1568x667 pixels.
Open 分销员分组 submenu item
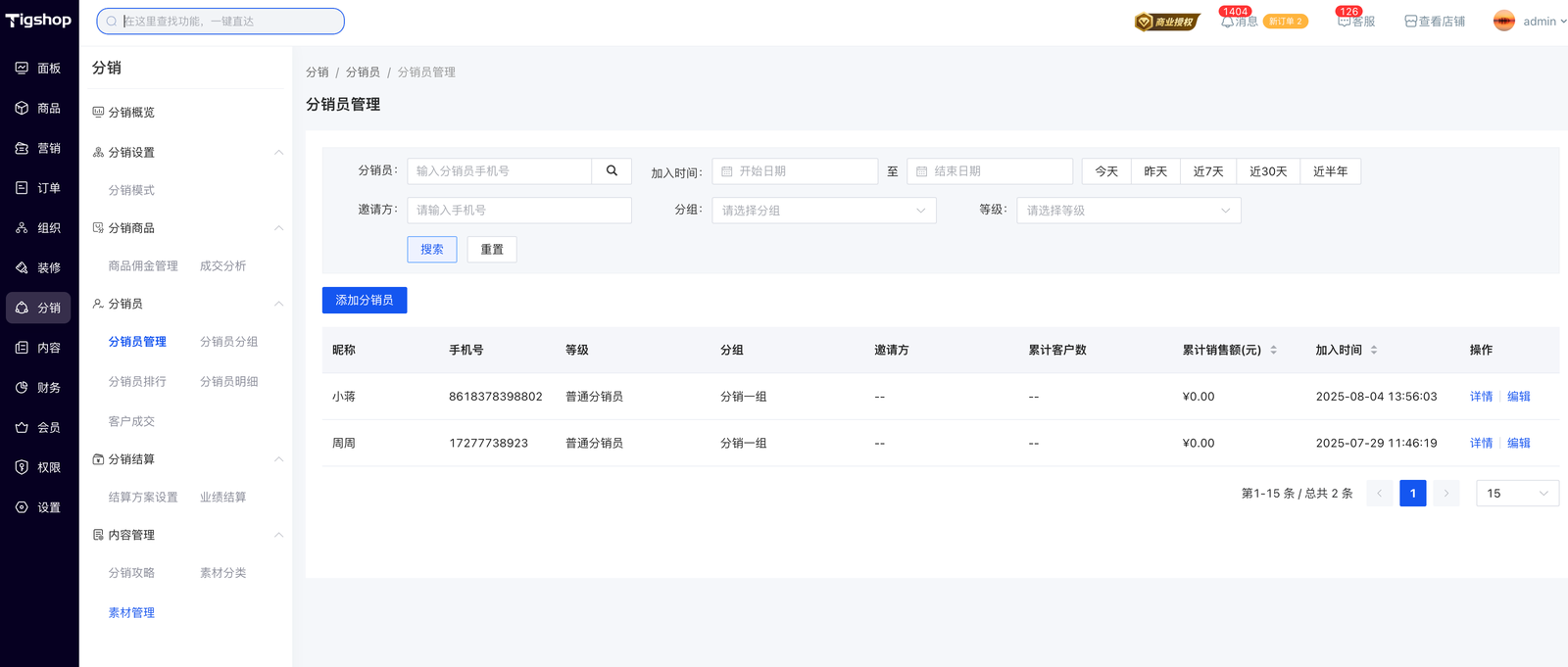click(228, 342)
